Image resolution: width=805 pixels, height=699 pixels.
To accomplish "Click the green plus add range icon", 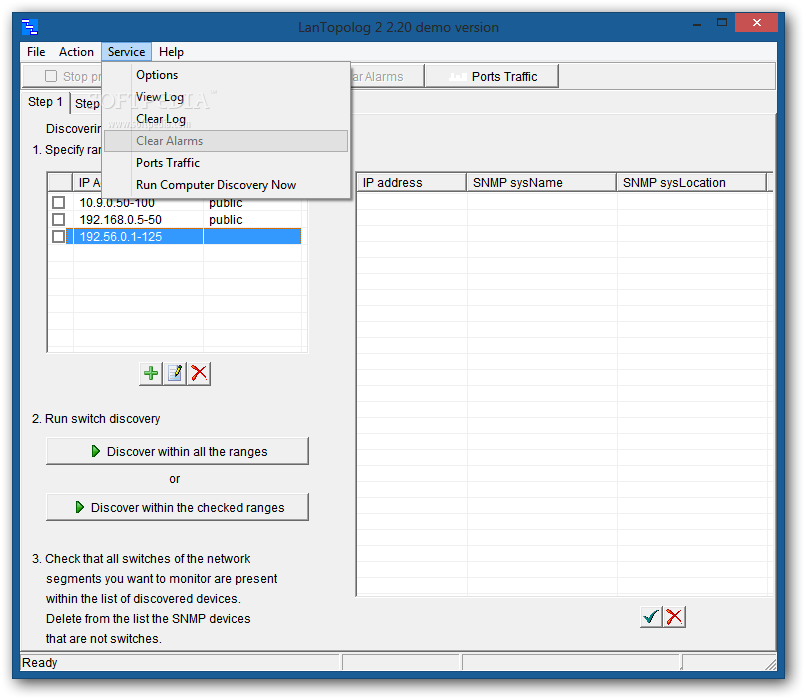I will point(151,373).
